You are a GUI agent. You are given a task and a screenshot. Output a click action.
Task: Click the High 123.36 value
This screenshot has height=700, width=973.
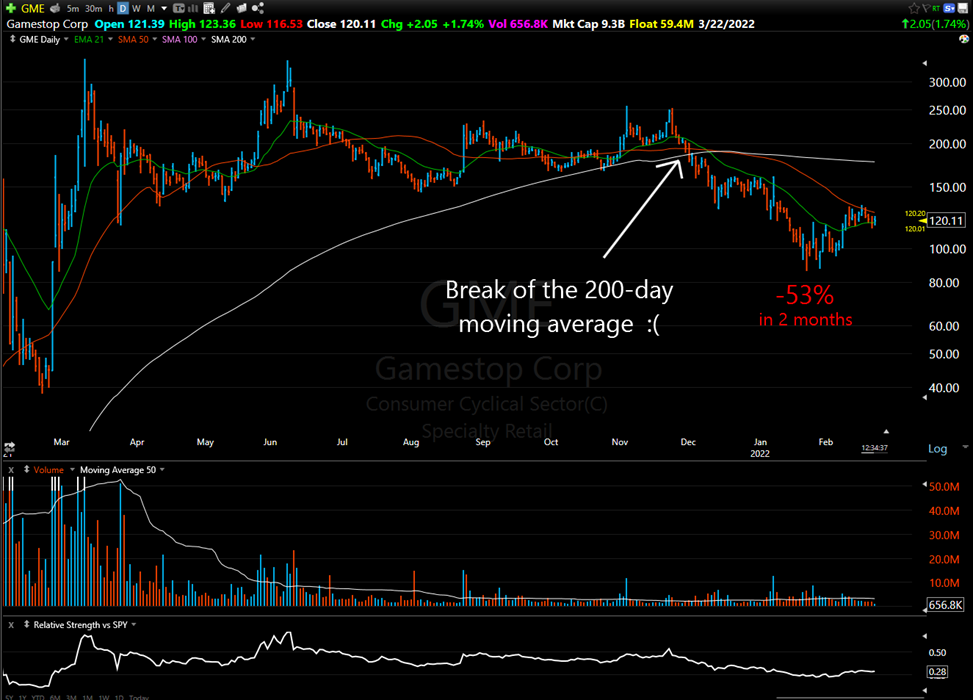coord(202,24)
